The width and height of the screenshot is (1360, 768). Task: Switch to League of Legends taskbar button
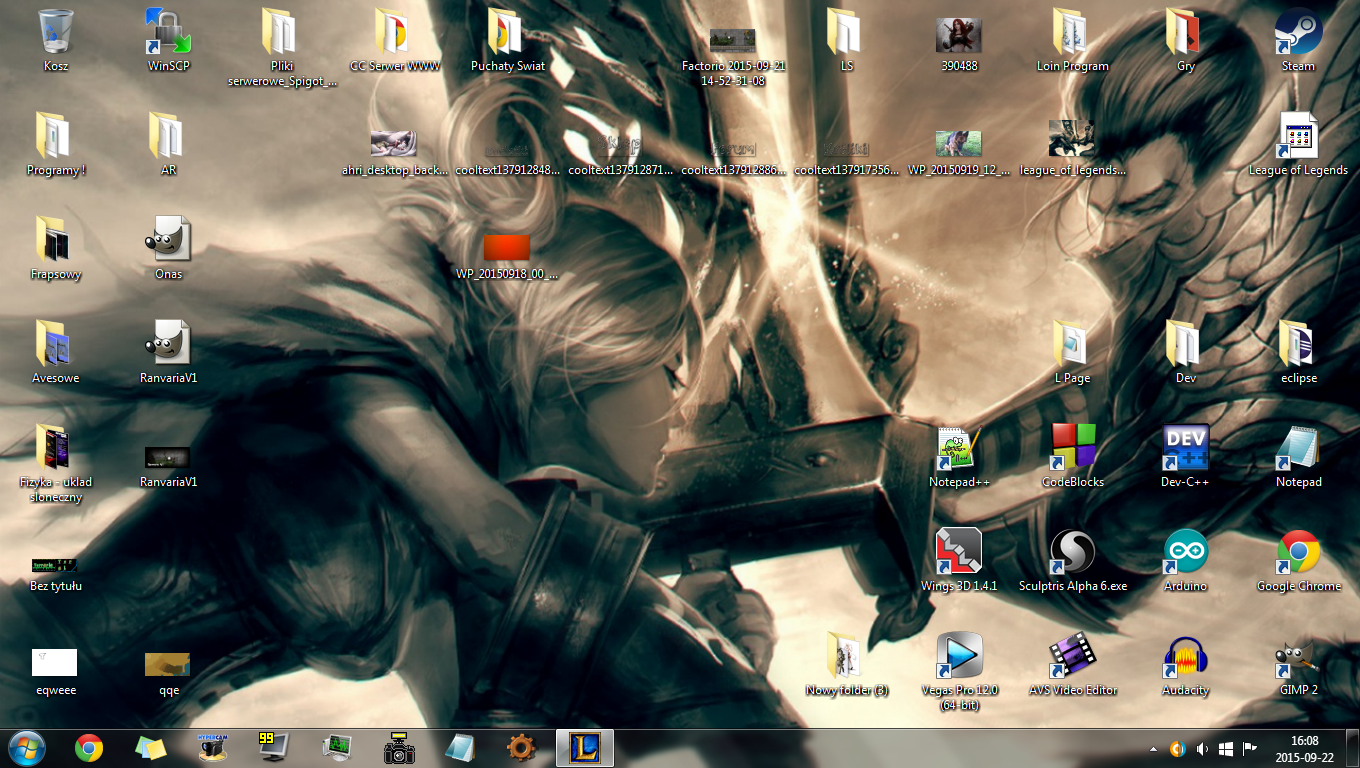[585, 748]
